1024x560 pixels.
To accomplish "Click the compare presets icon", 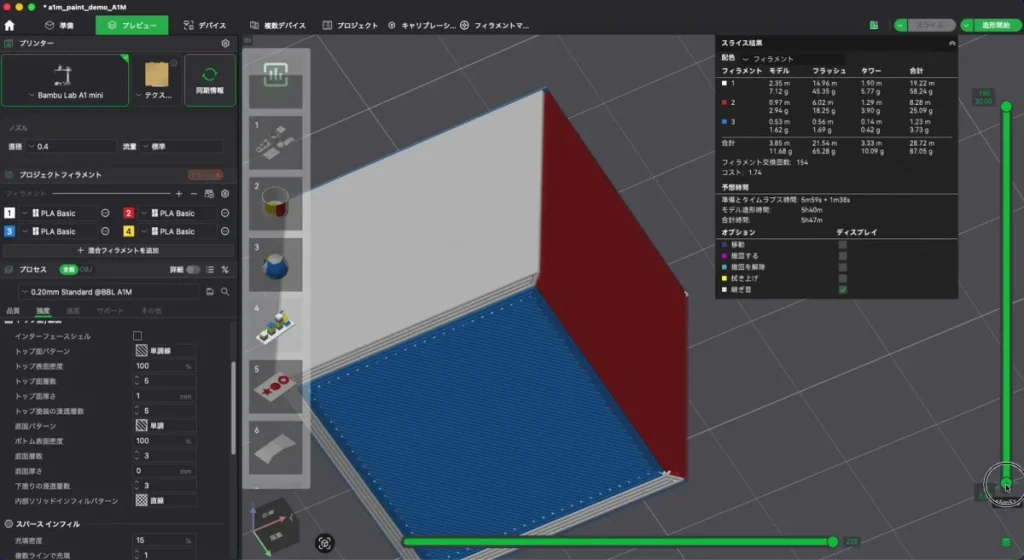I will [225, 270].
